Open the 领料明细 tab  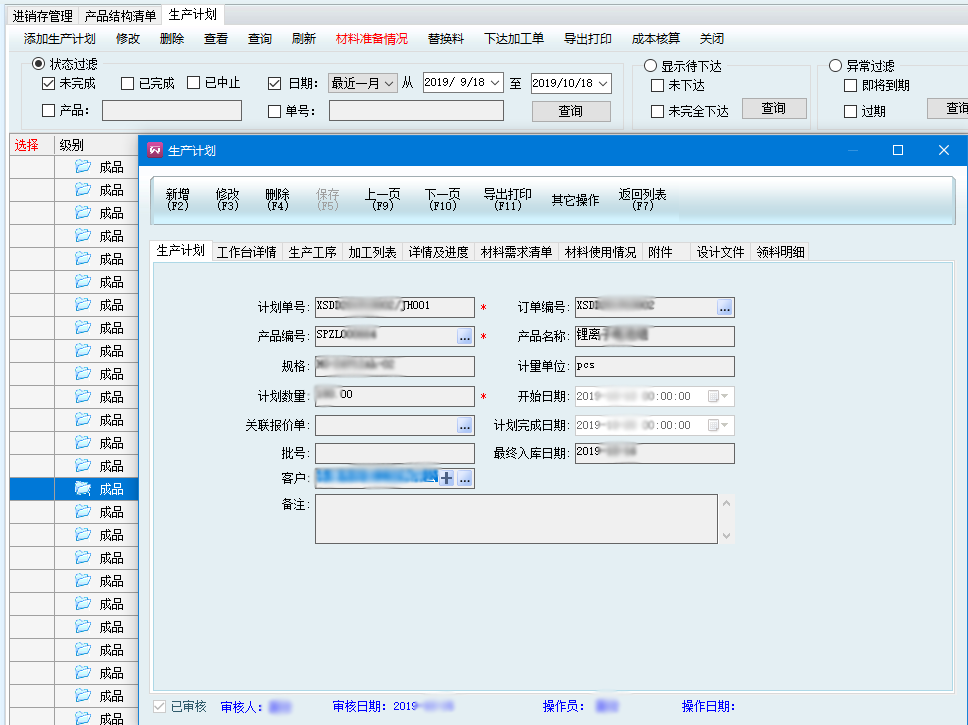[780, 252]
